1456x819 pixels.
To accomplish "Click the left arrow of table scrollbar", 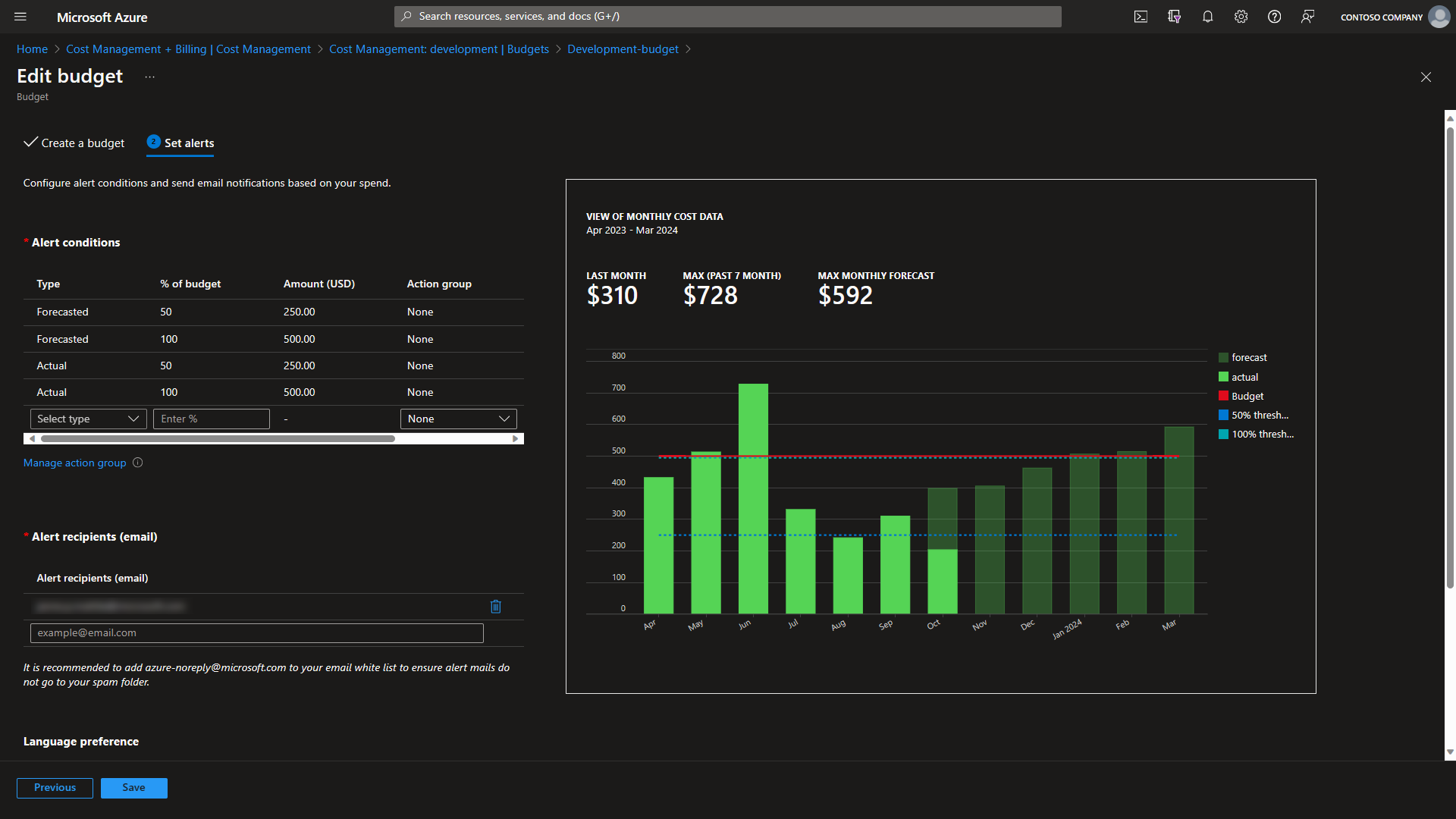I will click(31, 438).
